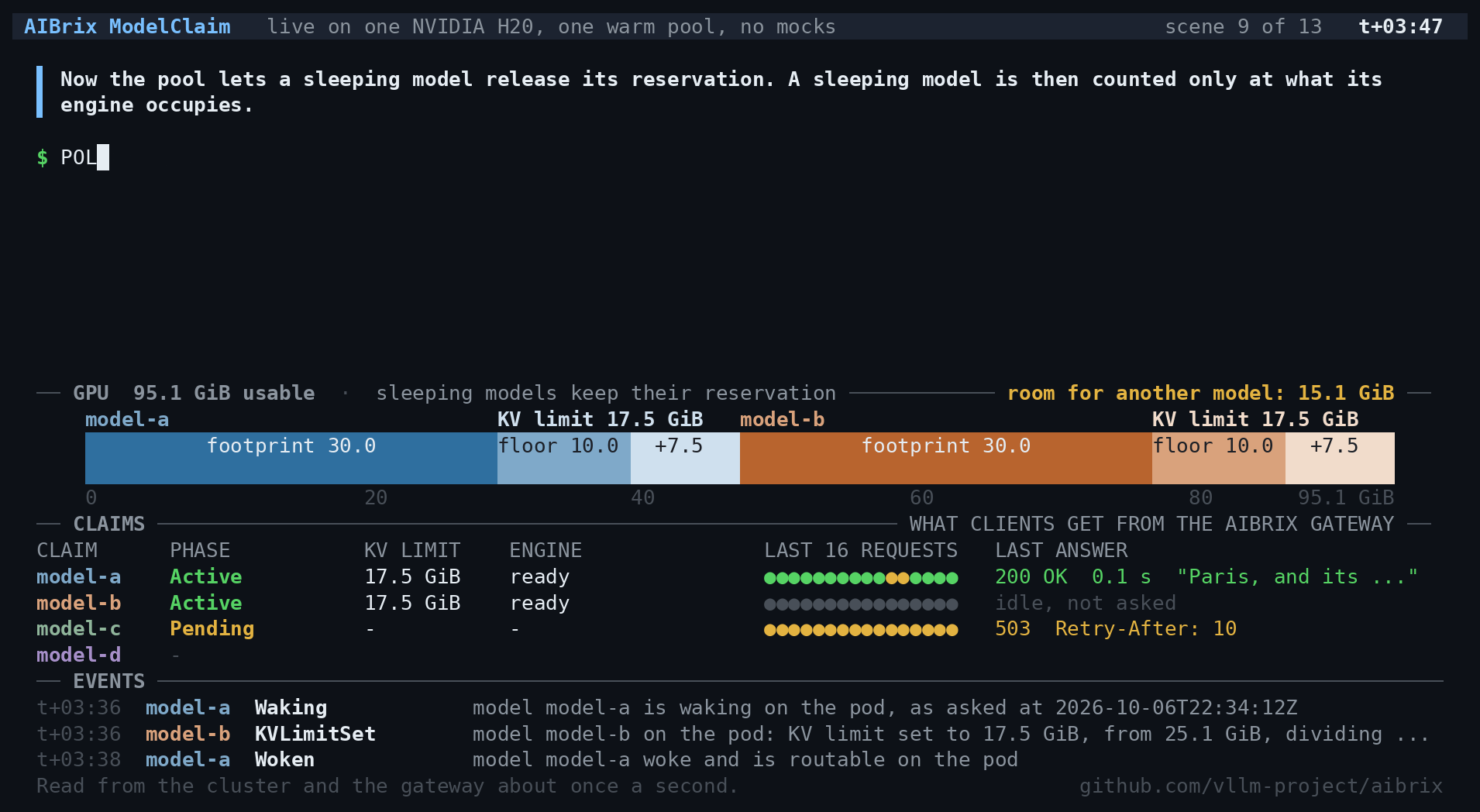Viewport: 1480px width, 812px height.
Task: Click 'KV limit 17.5 GiB' above model-a bar
Action: point(600,419)
